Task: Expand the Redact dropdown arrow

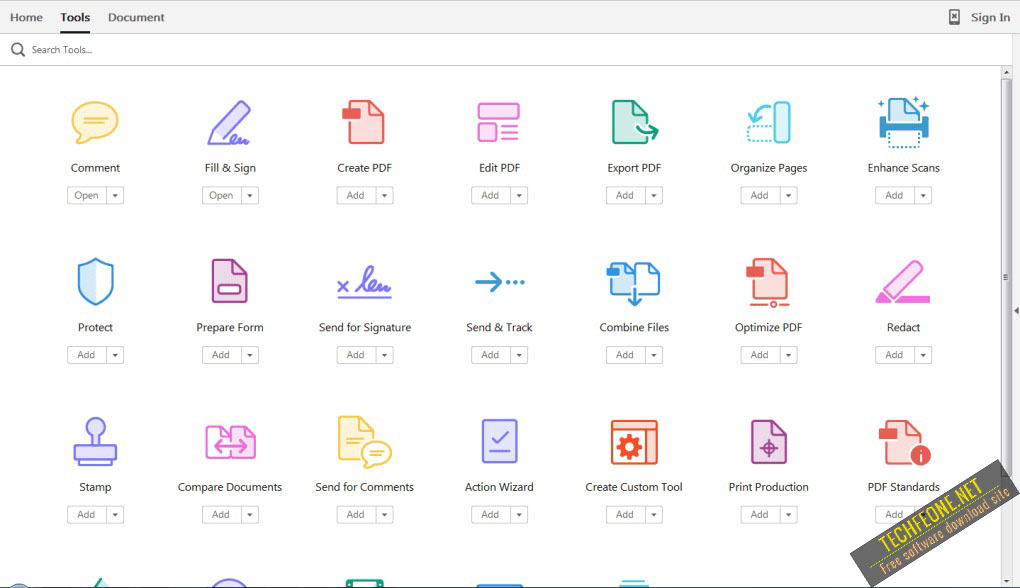Action: click(923, 355)
